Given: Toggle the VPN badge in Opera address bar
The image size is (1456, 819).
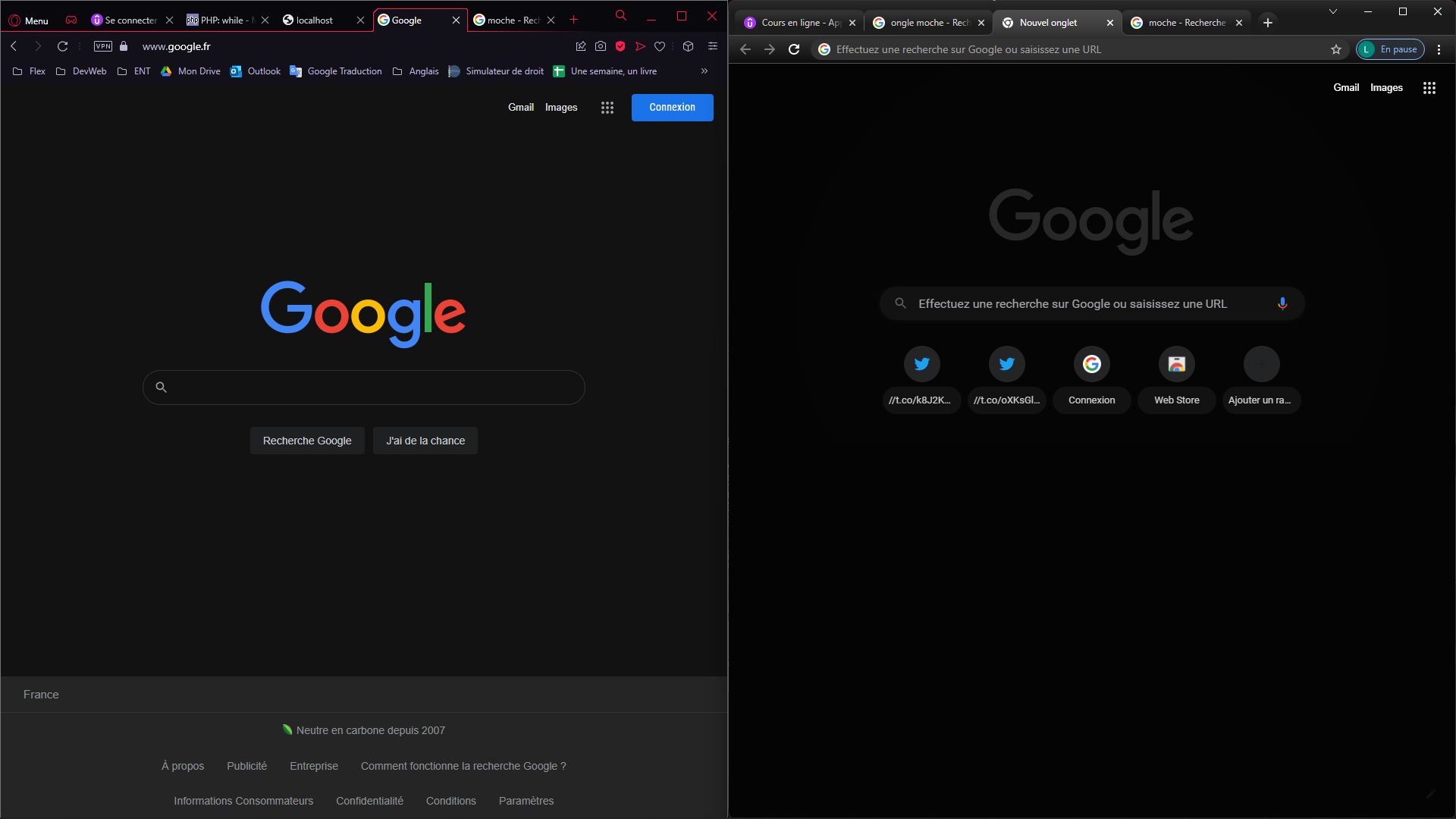Looking at the screenshot, I should (x=103, y=46).
